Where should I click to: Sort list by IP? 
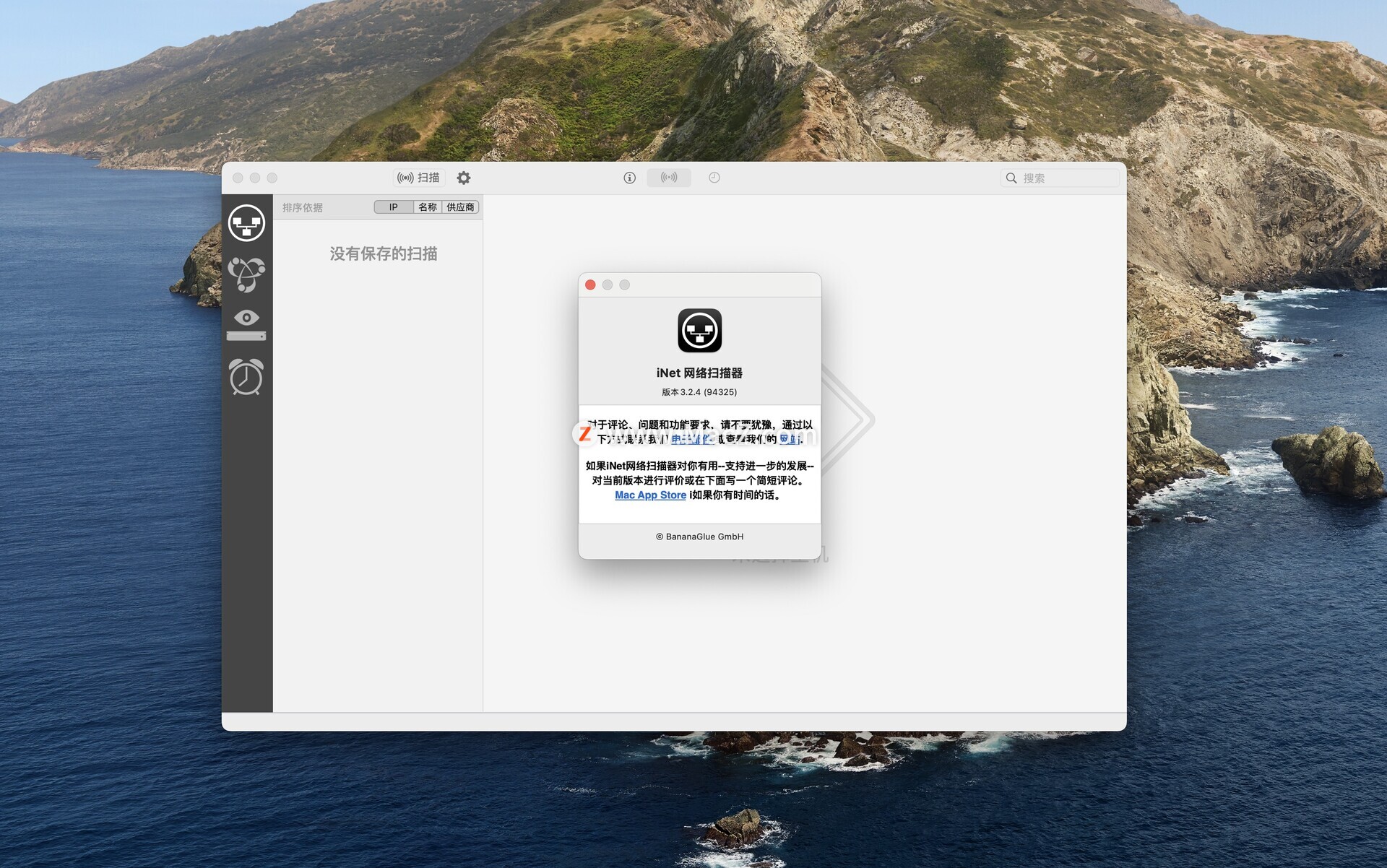394,207
